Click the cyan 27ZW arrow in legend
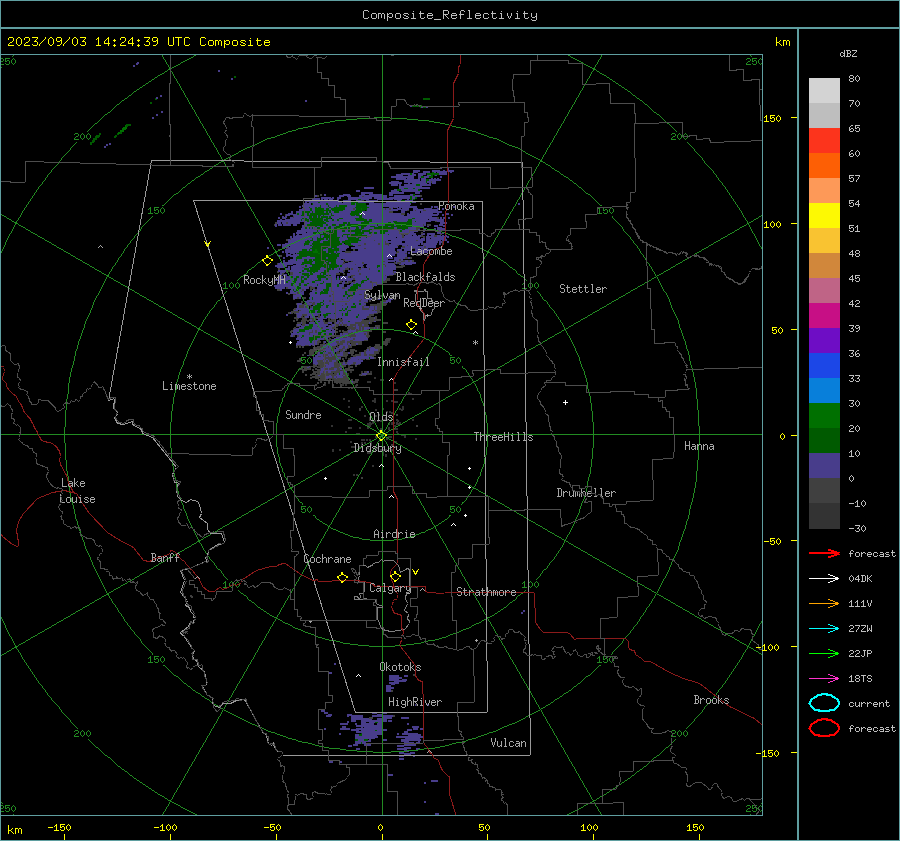This screenshot has width=900, height=841. (x=824, y=629)
